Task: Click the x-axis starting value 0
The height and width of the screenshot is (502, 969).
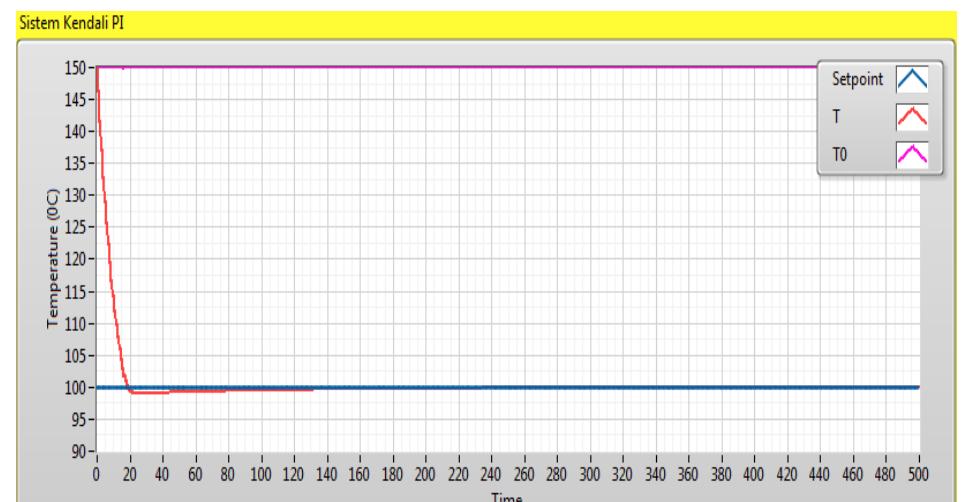Action: (97, 472)
